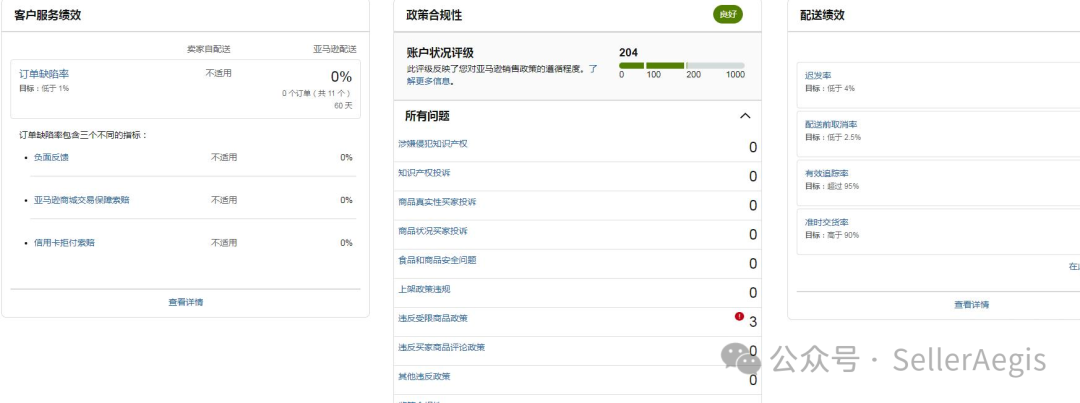The image size is (1080, 403).
Task: Click the 0% value in 负面反馈 row
Action: click(x=346, y=157)
